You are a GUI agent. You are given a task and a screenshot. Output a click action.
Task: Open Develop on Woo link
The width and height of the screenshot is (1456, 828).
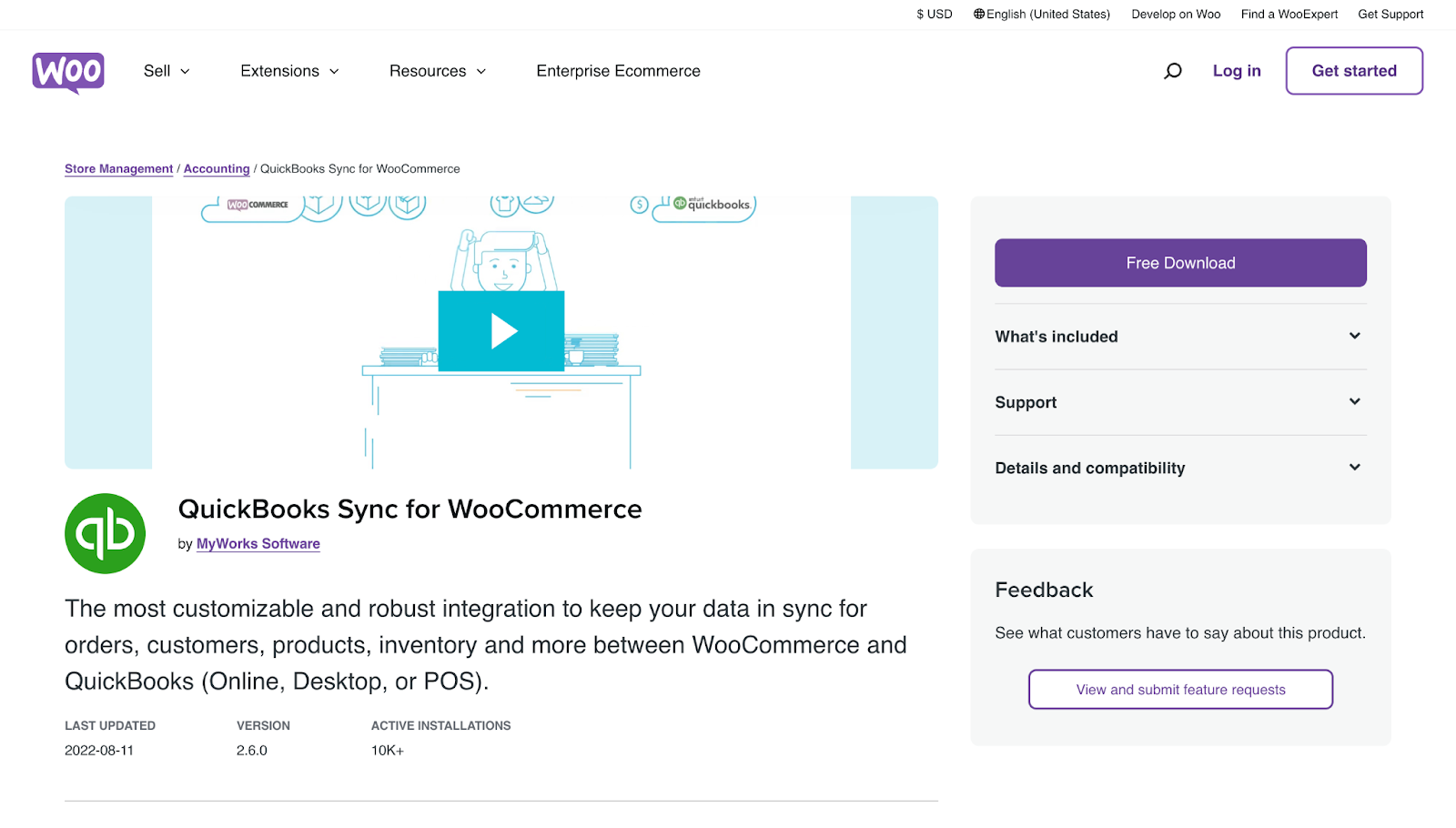pyautogui.click(x=1176, y=15)
